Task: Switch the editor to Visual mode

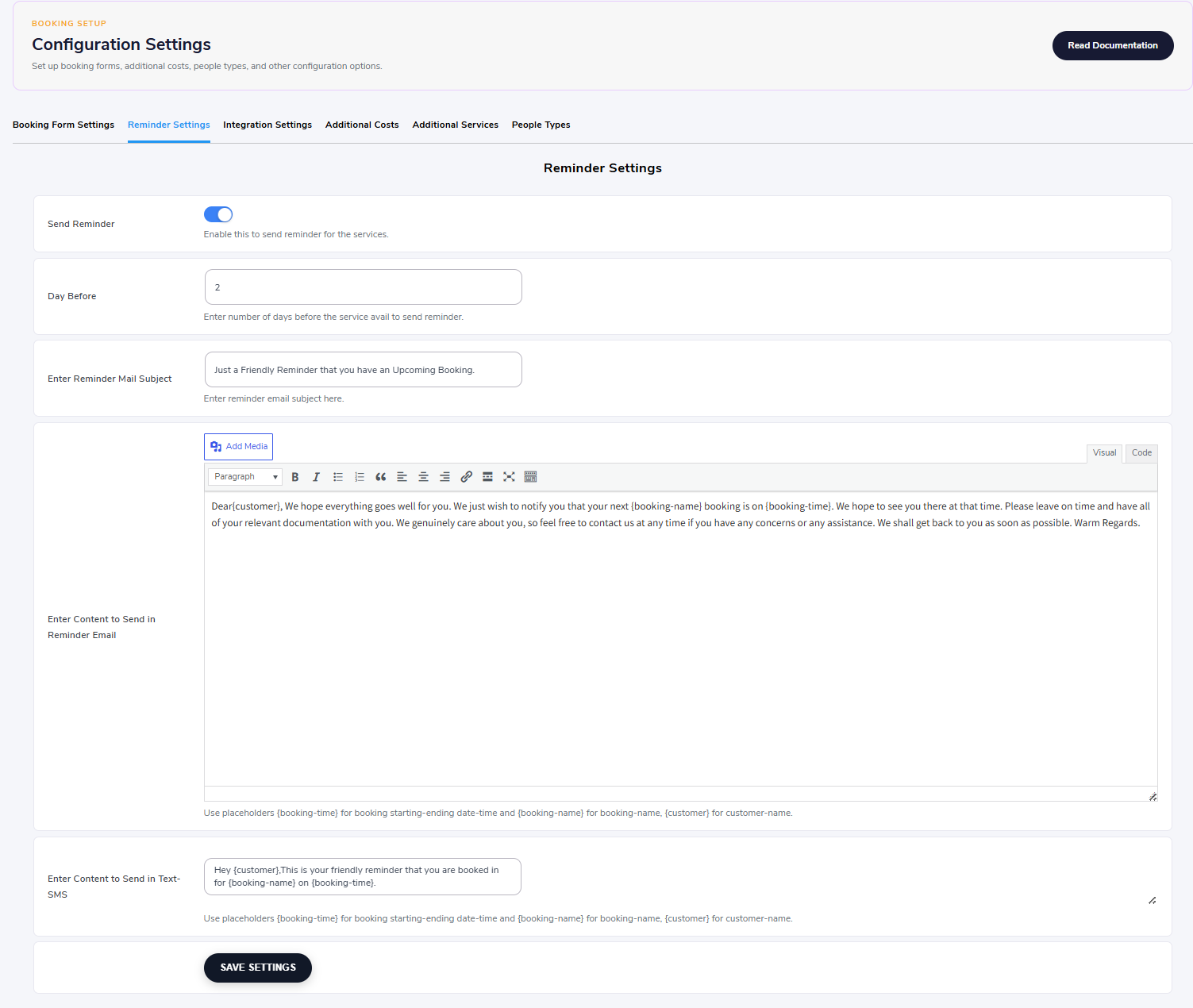Action: [x=1104, y=453]
